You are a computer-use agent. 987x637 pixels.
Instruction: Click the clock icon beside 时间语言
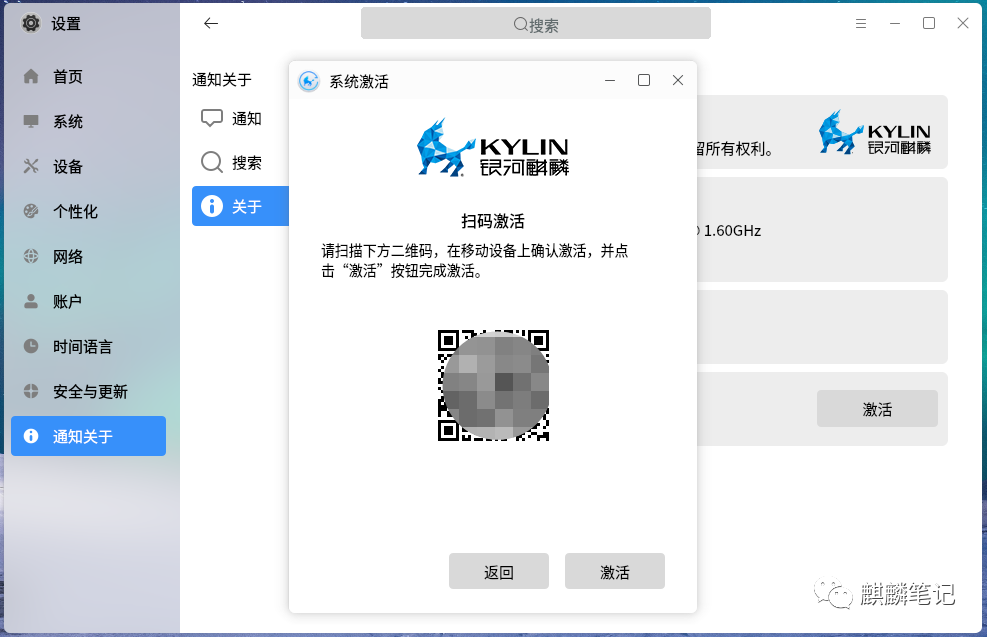[31, 346]
